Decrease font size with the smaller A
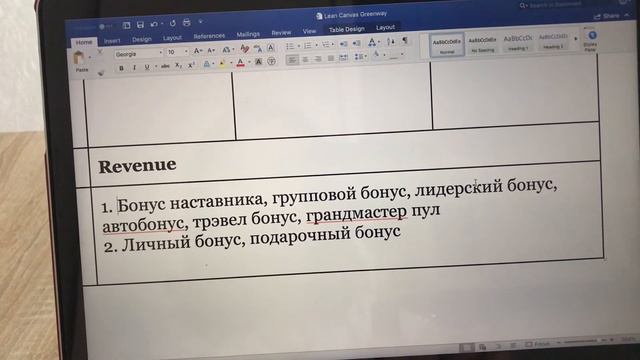This screenshot has width=640, height=360. click(x=211, y=51)
